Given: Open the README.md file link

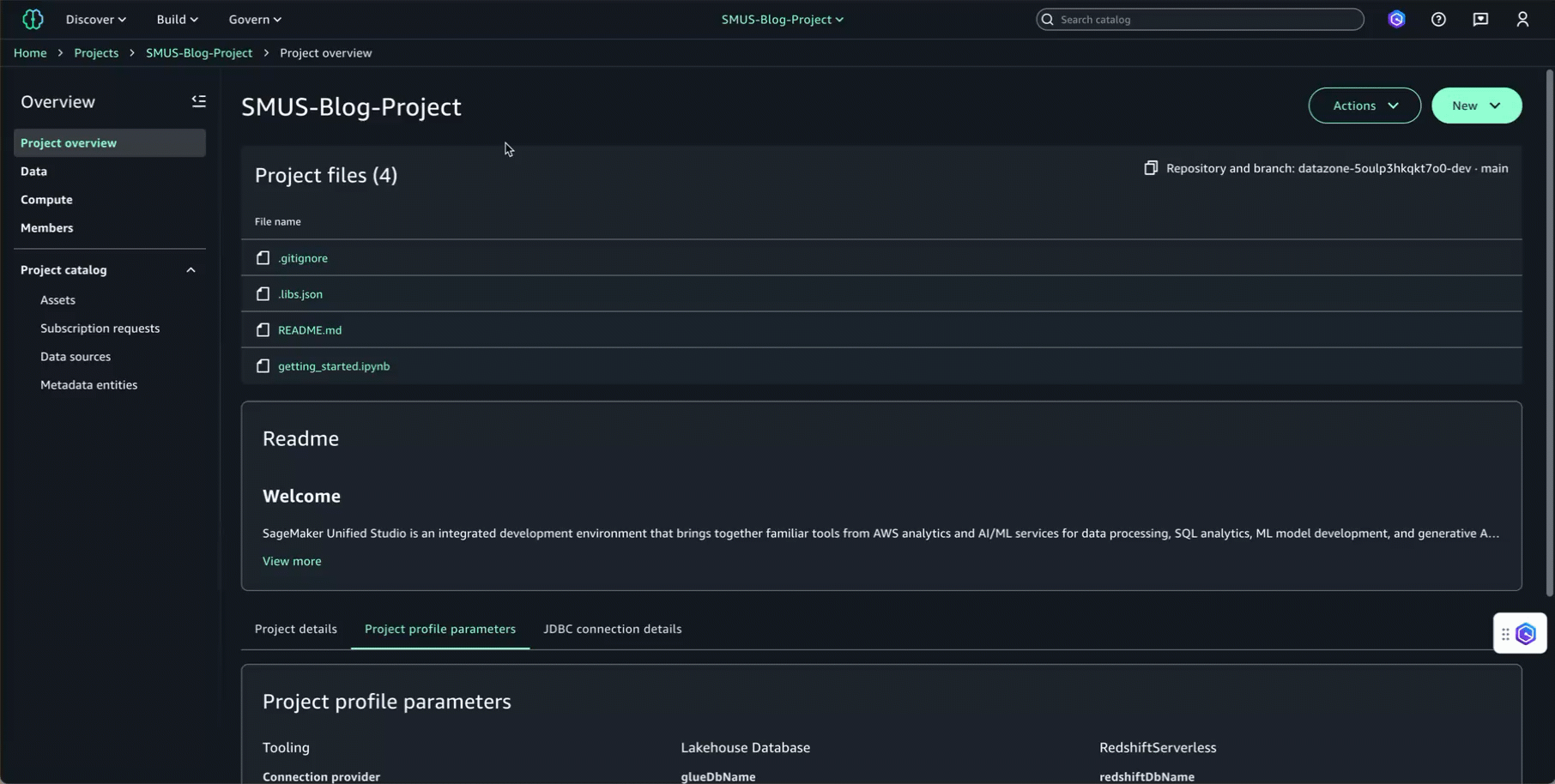Looking at the screenshot, I should coord(310,329).
